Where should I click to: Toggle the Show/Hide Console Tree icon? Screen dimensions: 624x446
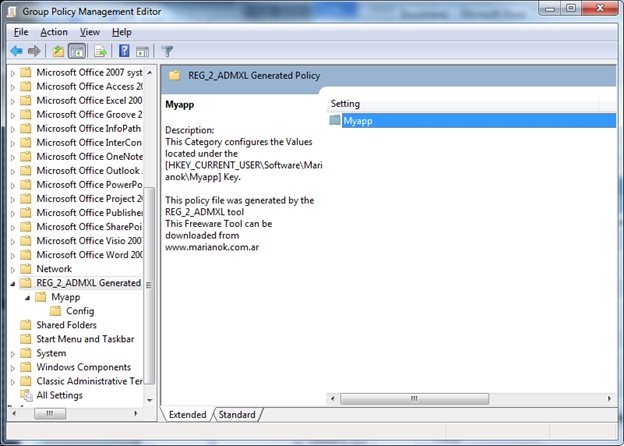(77, 51)
